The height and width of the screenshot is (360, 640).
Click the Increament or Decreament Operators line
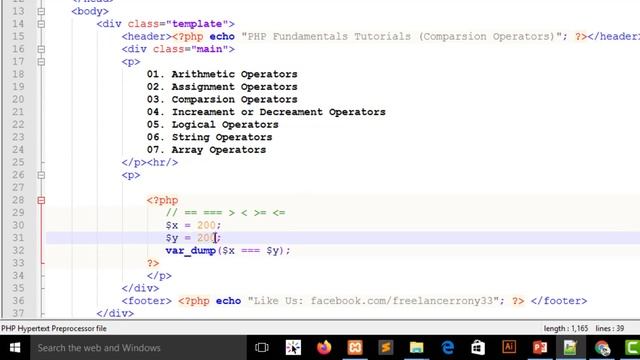266,112
